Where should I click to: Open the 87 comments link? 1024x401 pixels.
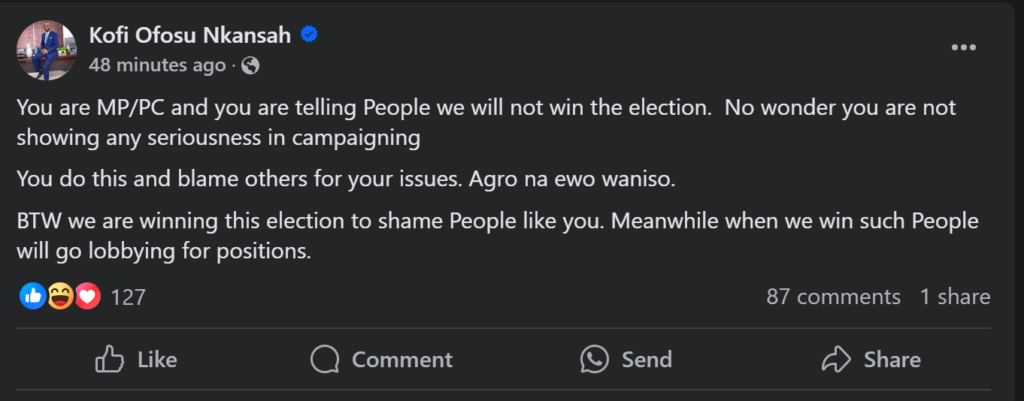pos(833,297)
